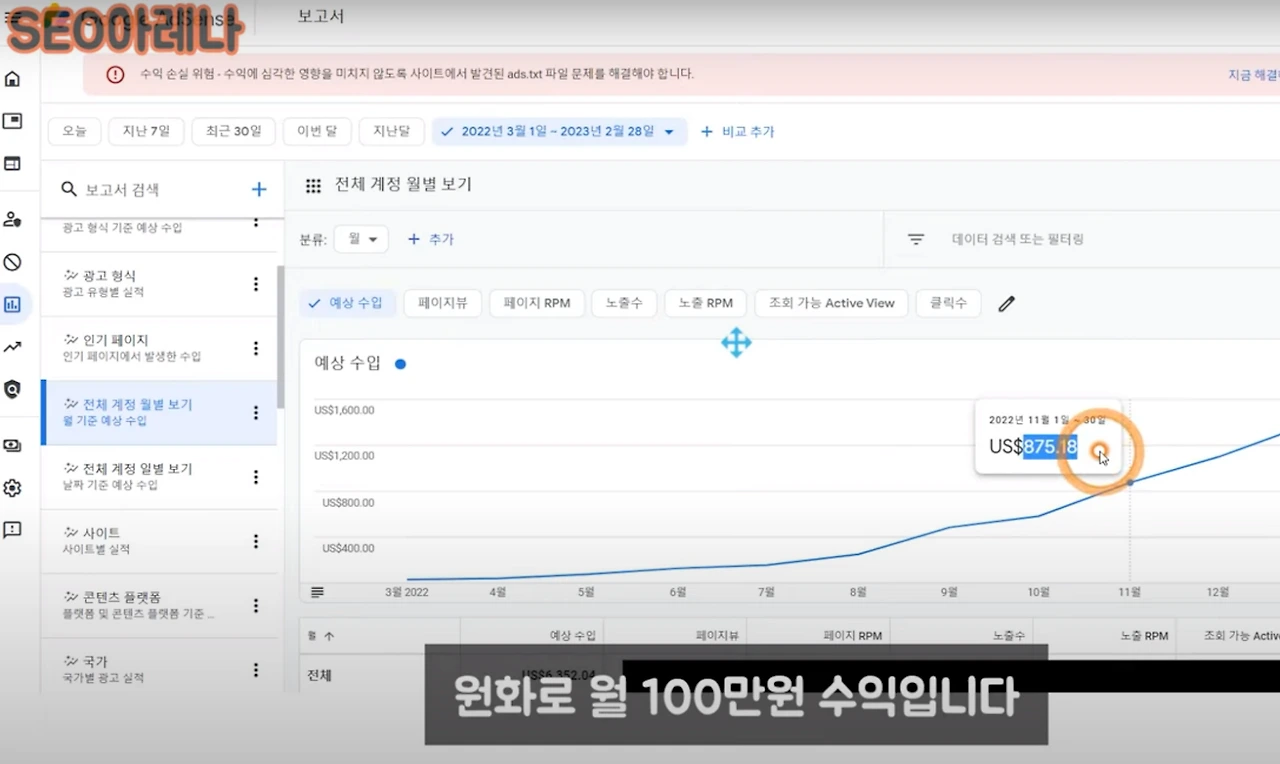
Task: Select the 콘텐츠 플랫폼 report
Action: (x=159, y=605)
